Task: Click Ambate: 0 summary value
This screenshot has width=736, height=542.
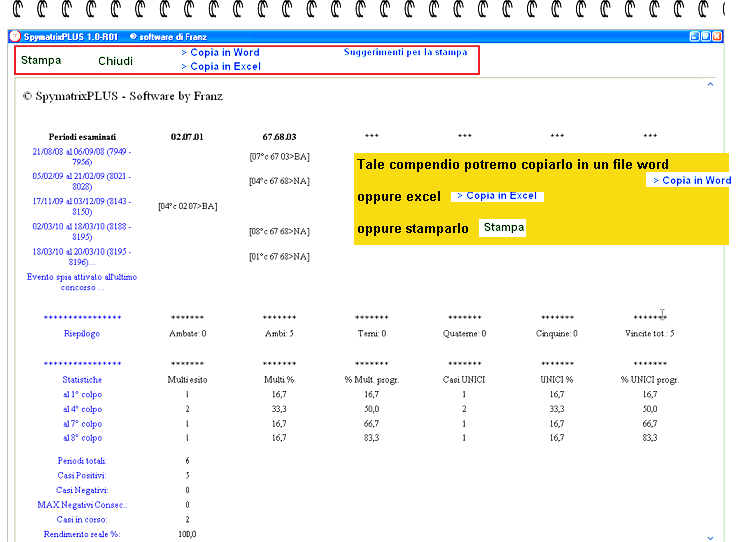Action: (x=188, y=334)
